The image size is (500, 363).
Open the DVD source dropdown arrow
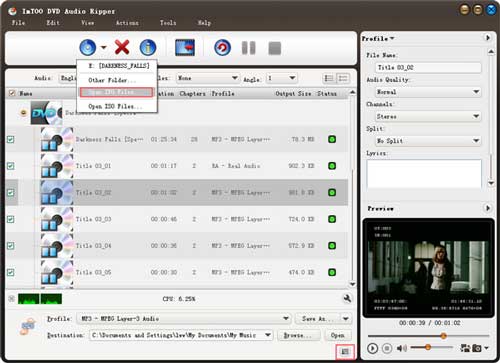coord(104,48)
